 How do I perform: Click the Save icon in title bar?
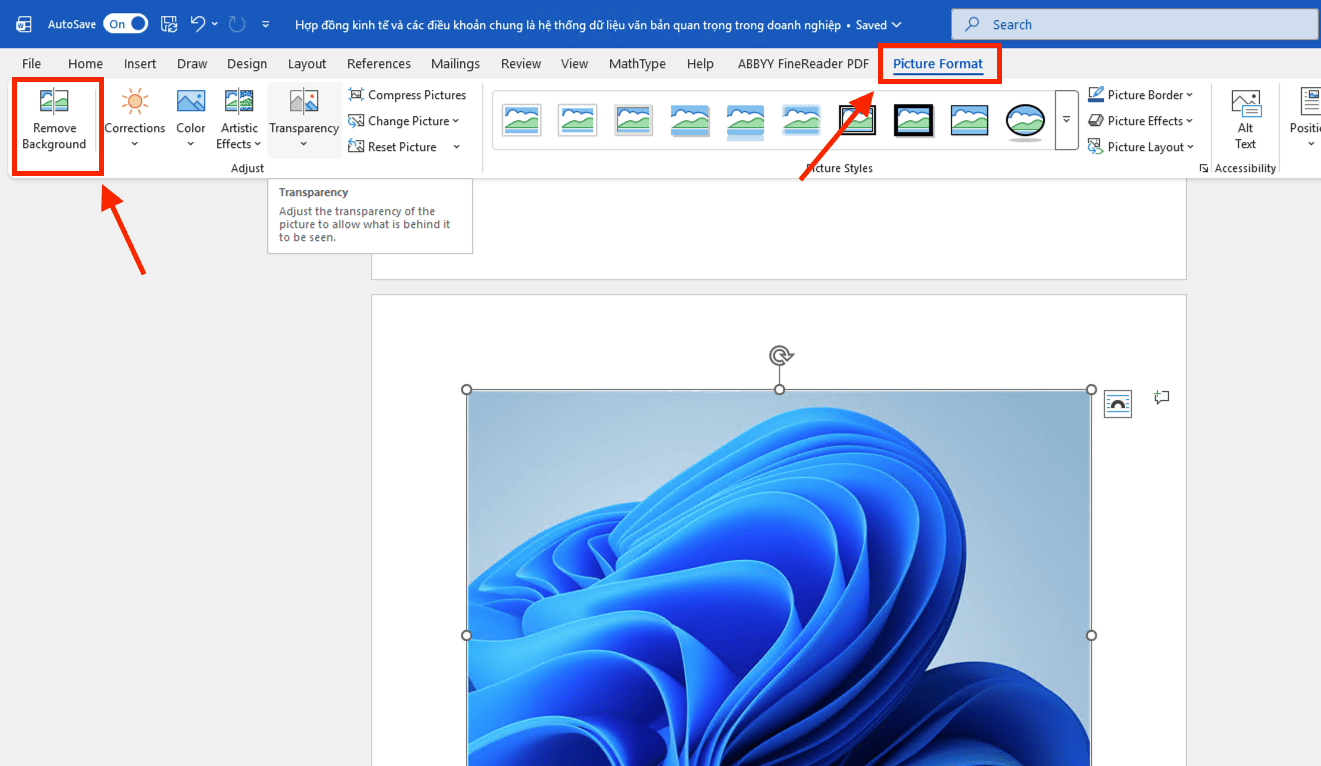point(169,24)
